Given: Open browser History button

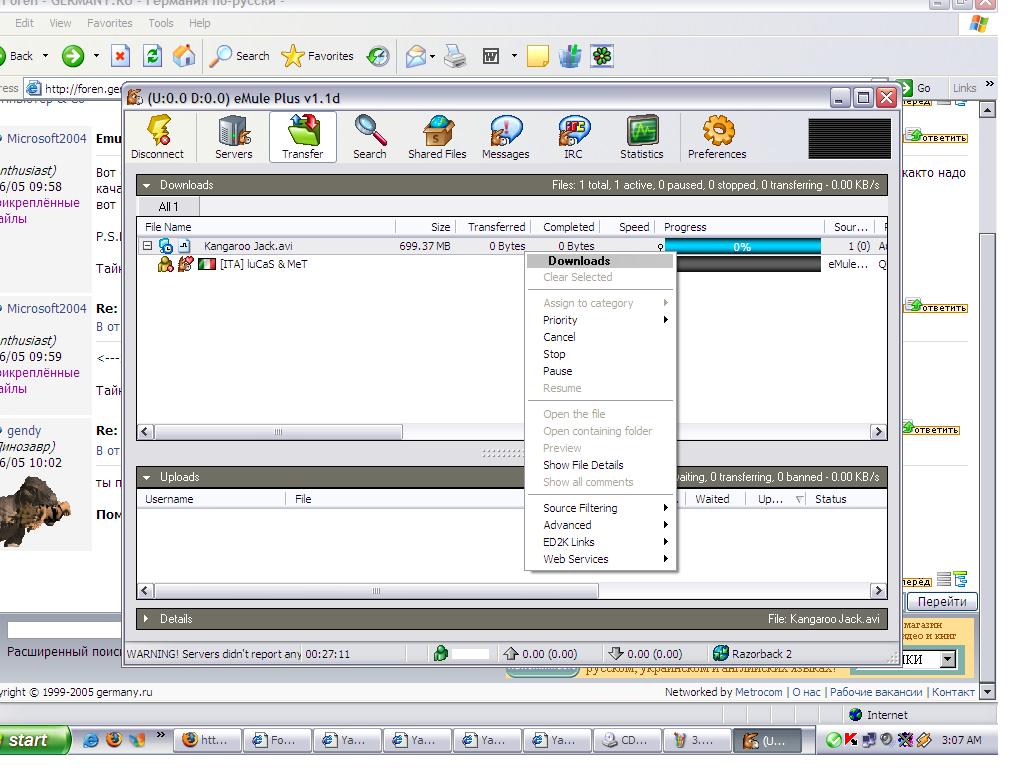Looking at the screenshot, I should click(x=378, y=56).
